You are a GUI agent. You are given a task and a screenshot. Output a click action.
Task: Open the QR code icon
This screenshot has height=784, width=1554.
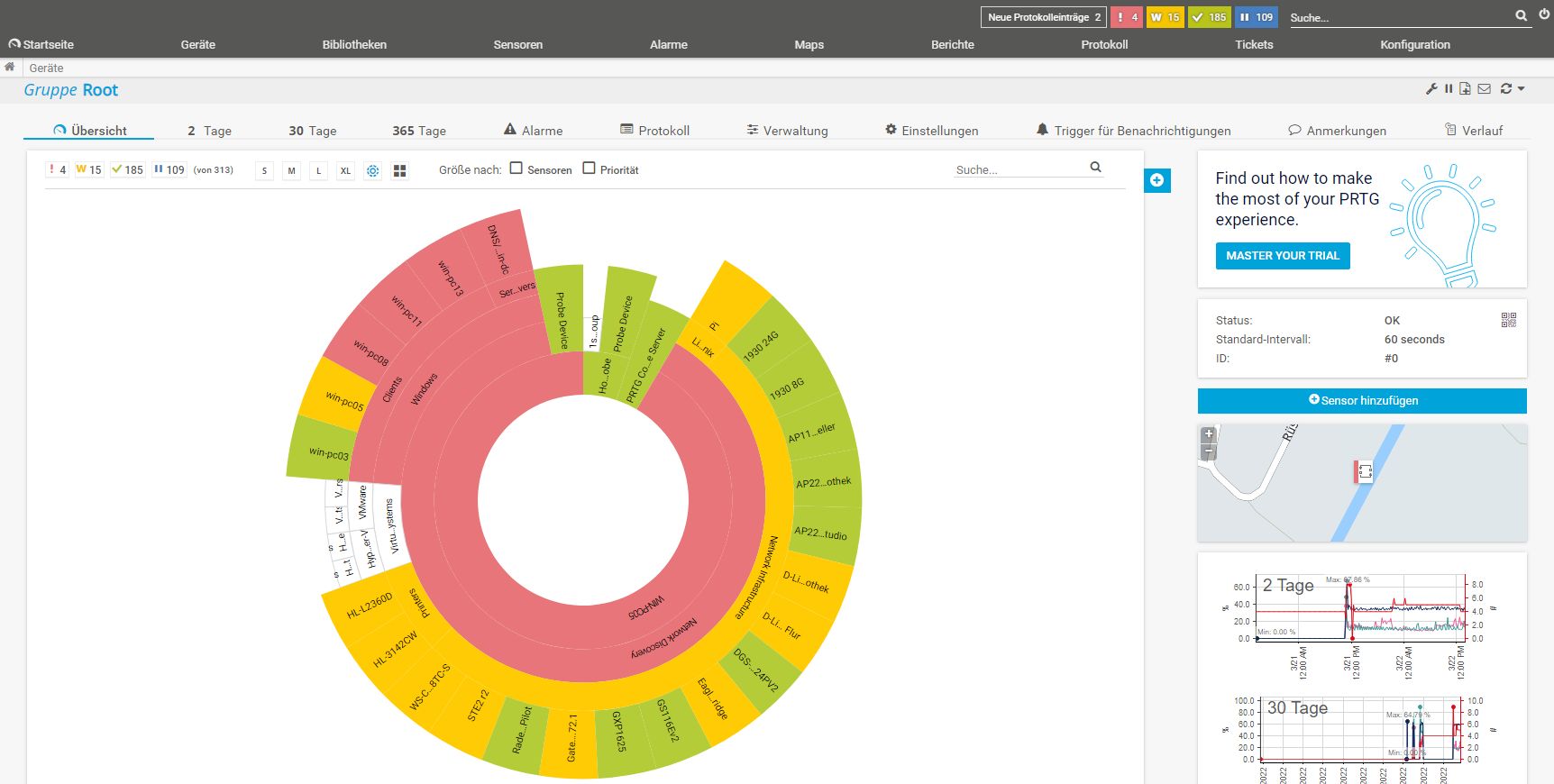[x=1509, y=320]
